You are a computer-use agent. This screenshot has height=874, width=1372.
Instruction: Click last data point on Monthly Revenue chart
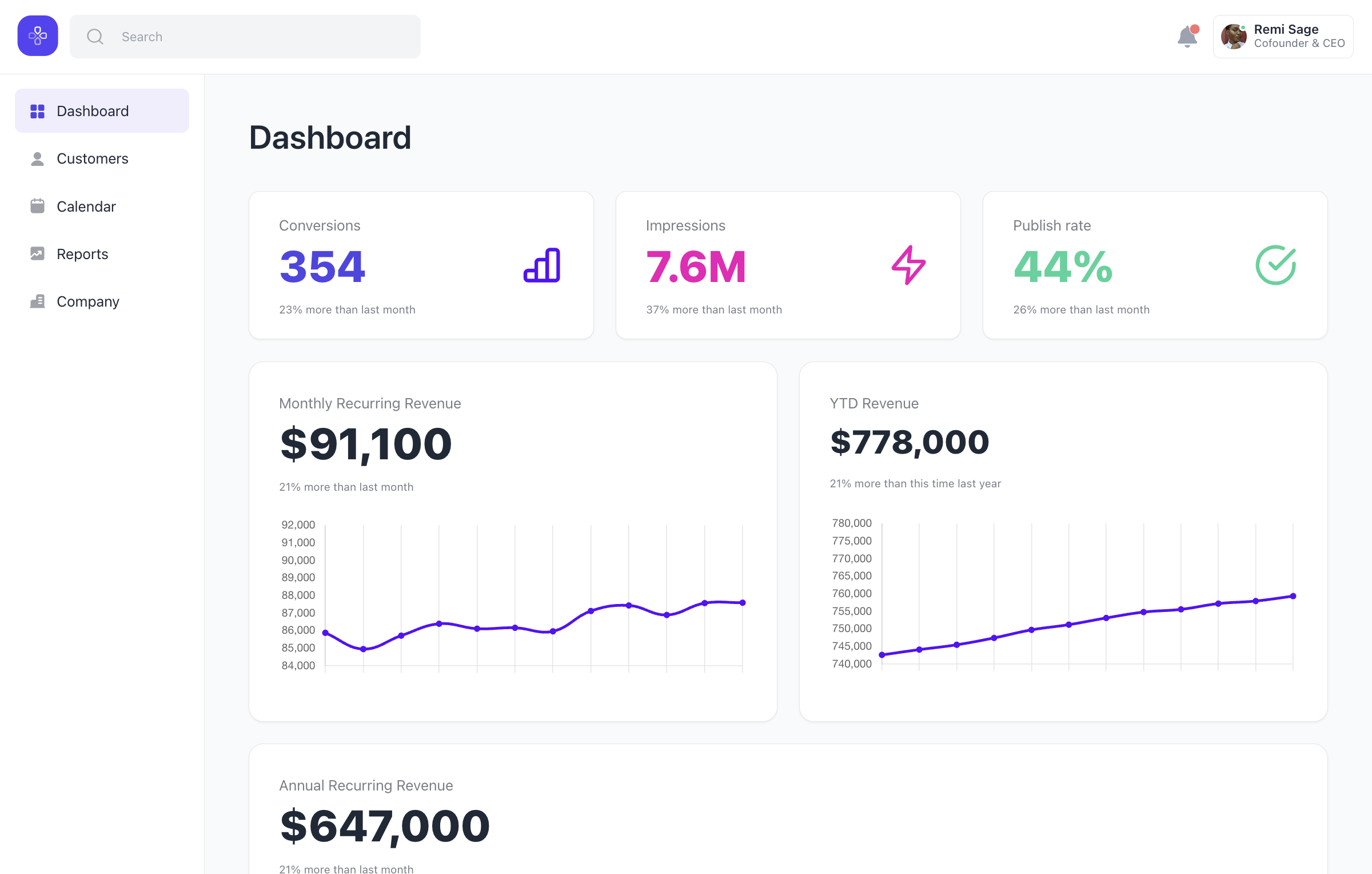click(x=743, y=602)
